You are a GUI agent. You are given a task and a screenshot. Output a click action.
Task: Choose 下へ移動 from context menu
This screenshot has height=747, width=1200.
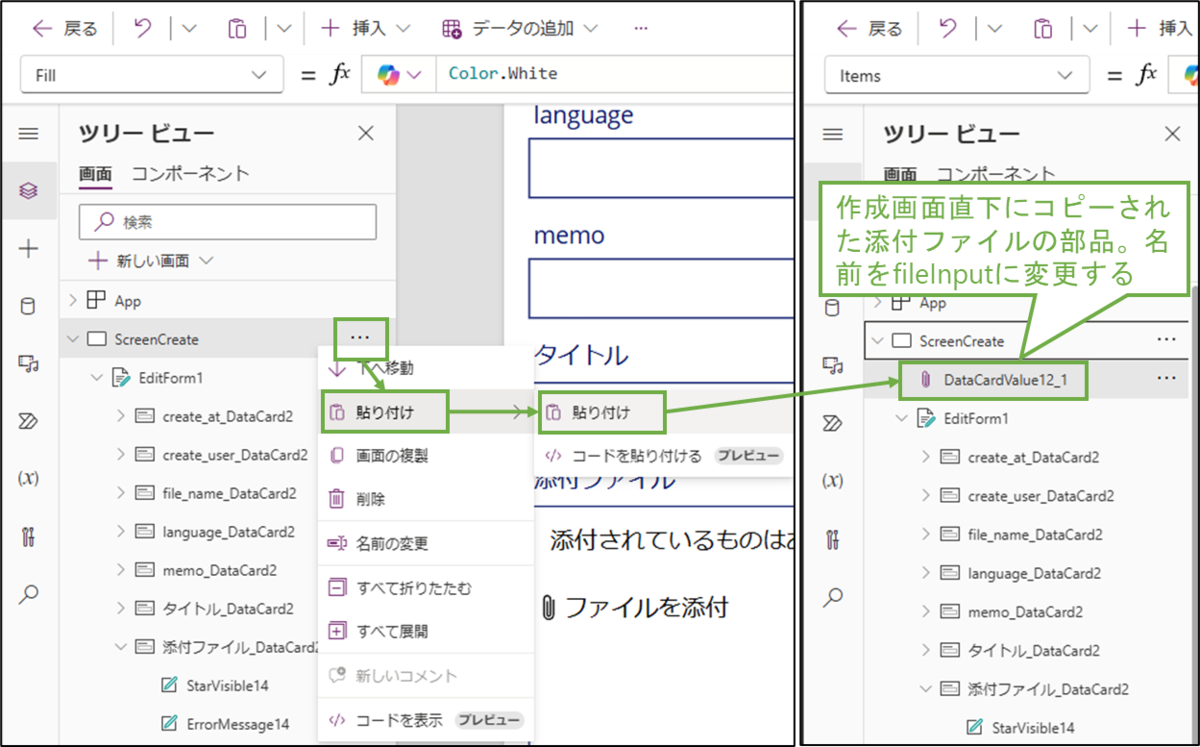[426, 368]
